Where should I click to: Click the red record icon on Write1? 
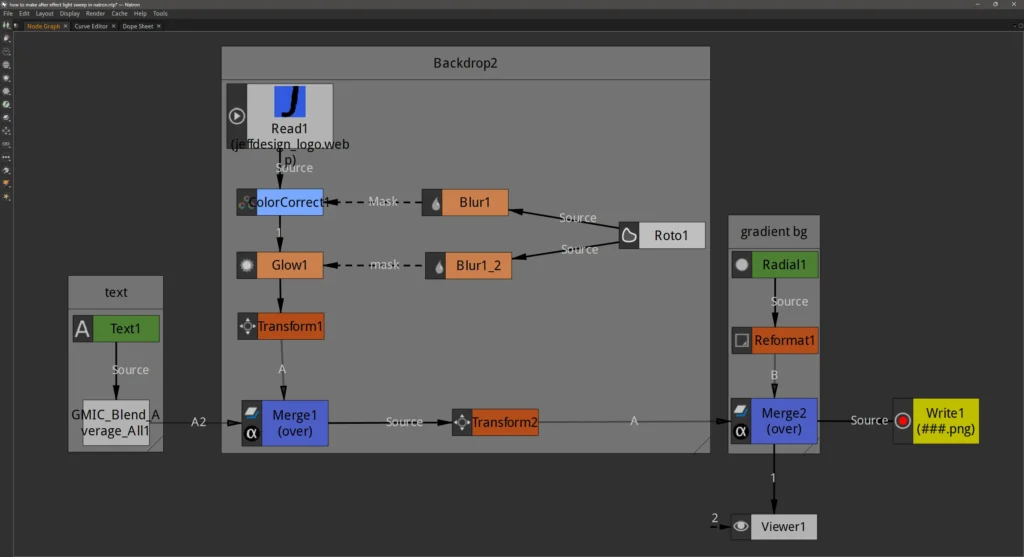point(903,421)
